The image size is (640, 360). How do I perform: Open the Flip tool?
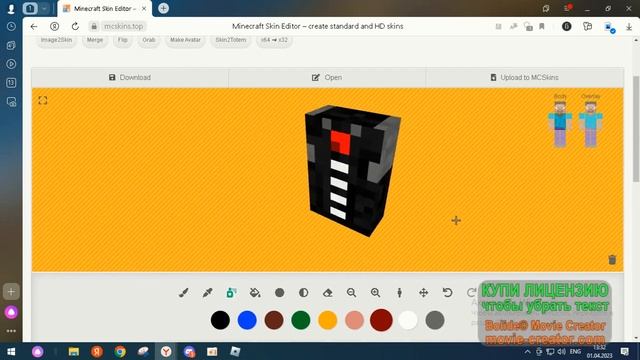(122, 40)
